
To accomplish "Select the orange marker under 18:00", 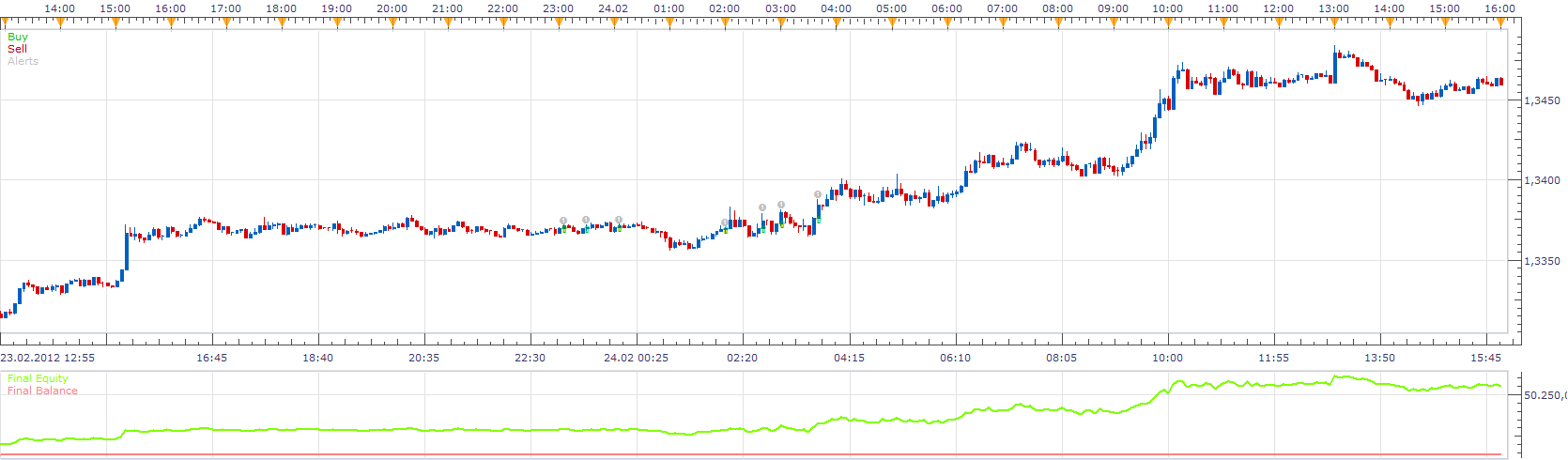I will click(x=282, y=23).
